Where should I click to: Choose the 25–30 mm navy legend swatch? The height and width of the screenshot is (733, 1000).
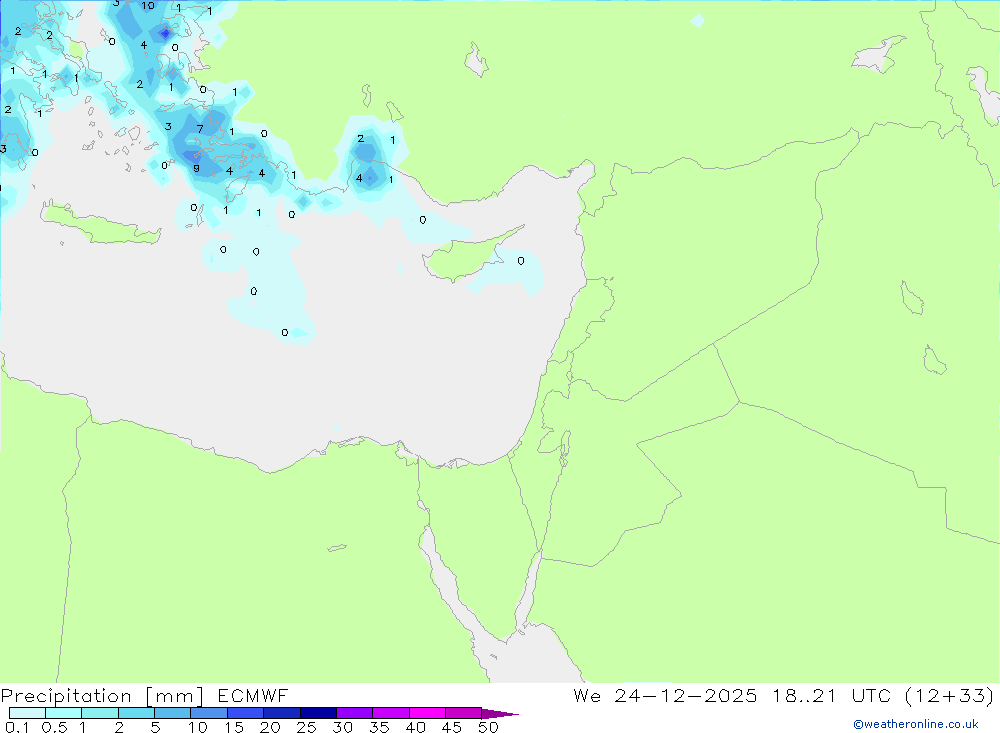click(318, 713)
